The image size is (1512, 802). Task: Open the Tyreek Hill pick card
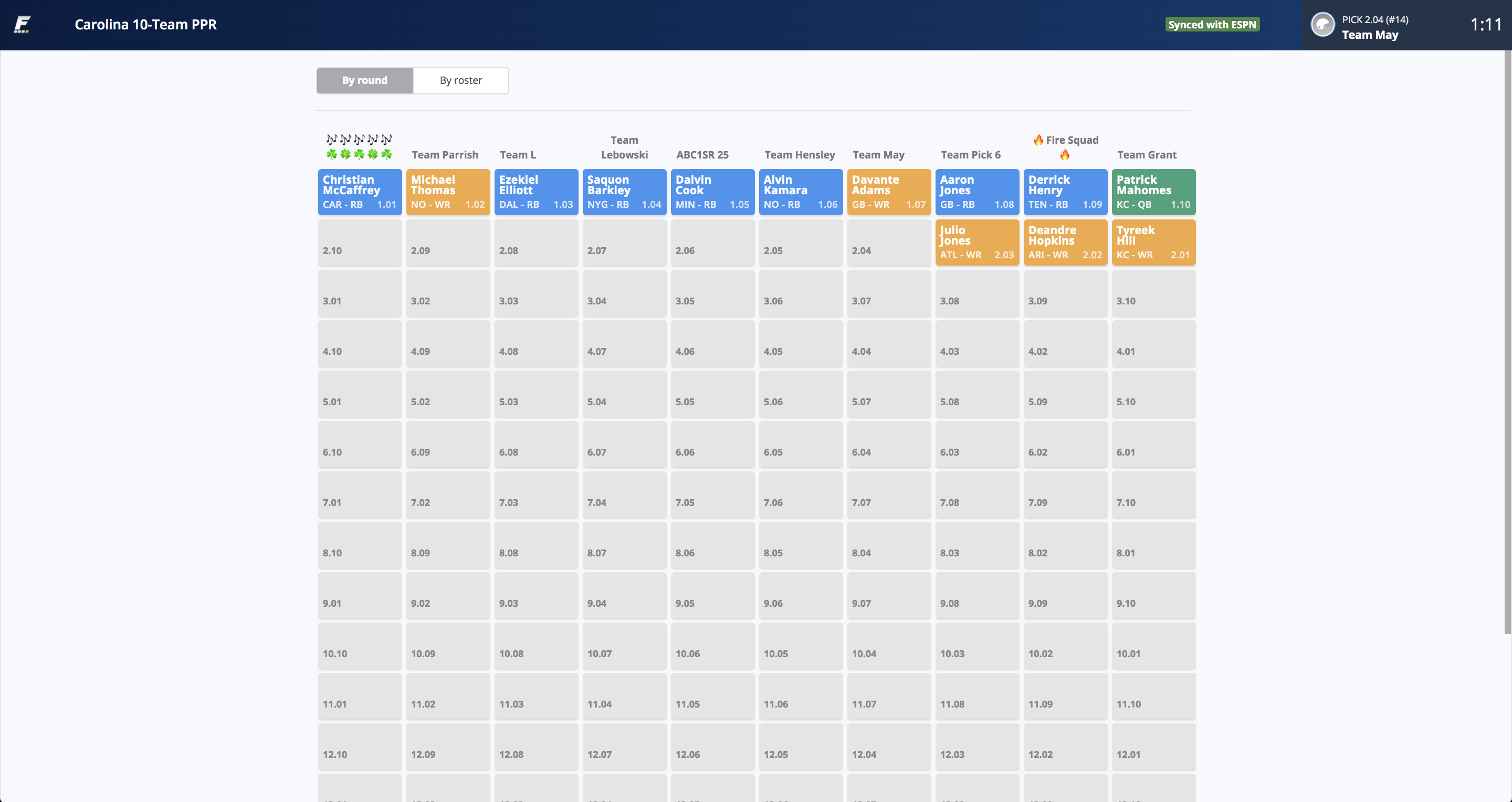pyautogui.click(x=1153, y=242)
